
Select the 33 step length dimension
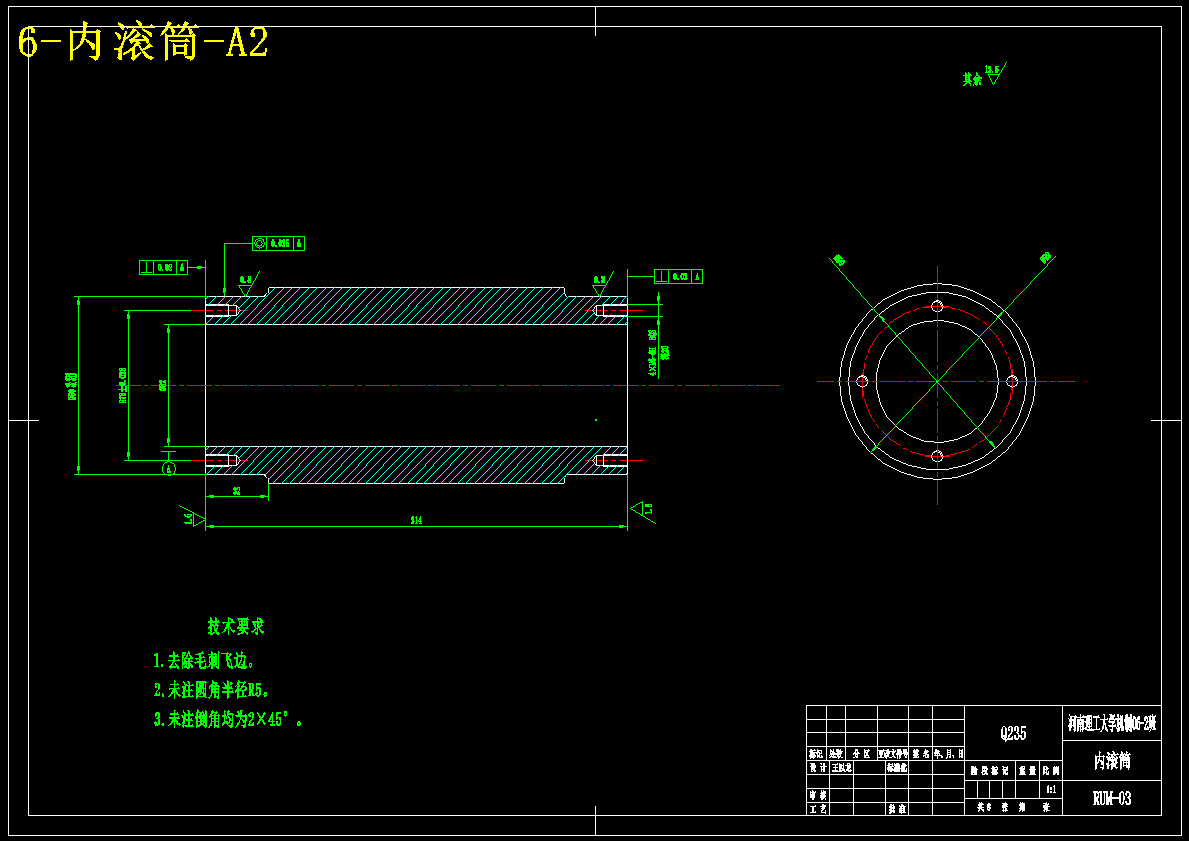click(237, 491)
